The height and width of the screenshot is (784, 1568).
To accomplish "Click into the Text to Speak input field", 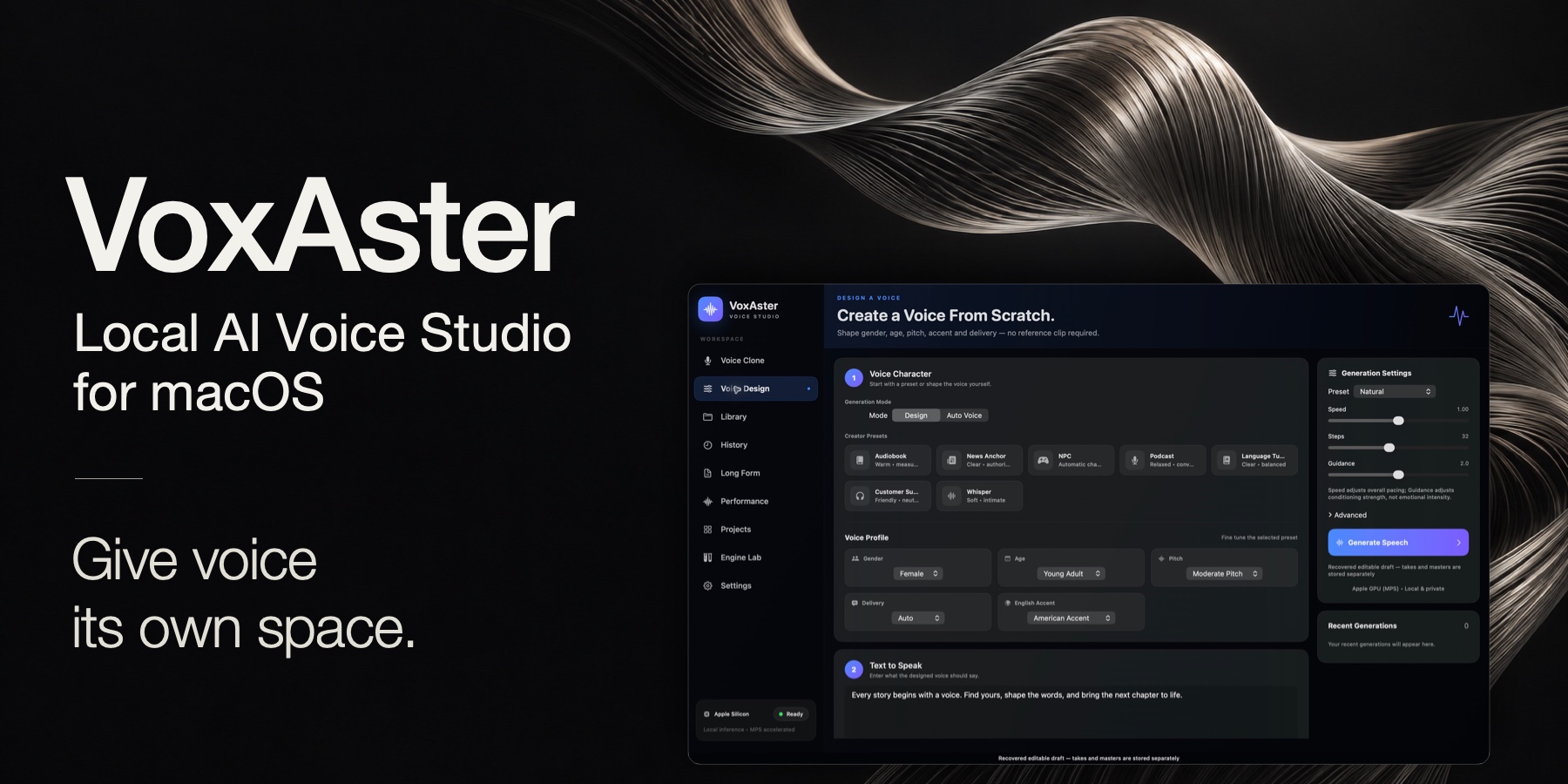I will (1071, 711).
